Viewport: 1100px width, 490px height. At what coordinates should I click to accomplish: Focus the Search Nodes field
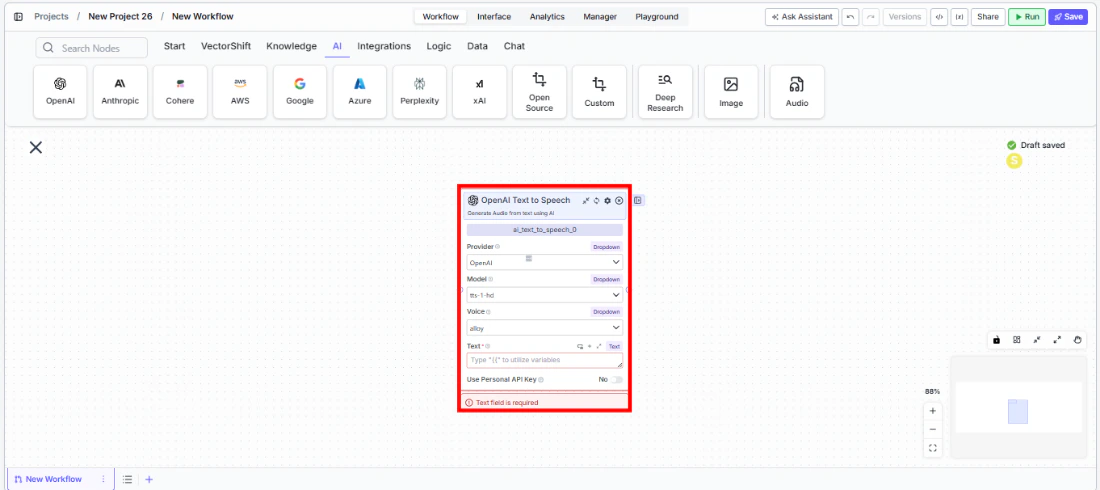92,48
